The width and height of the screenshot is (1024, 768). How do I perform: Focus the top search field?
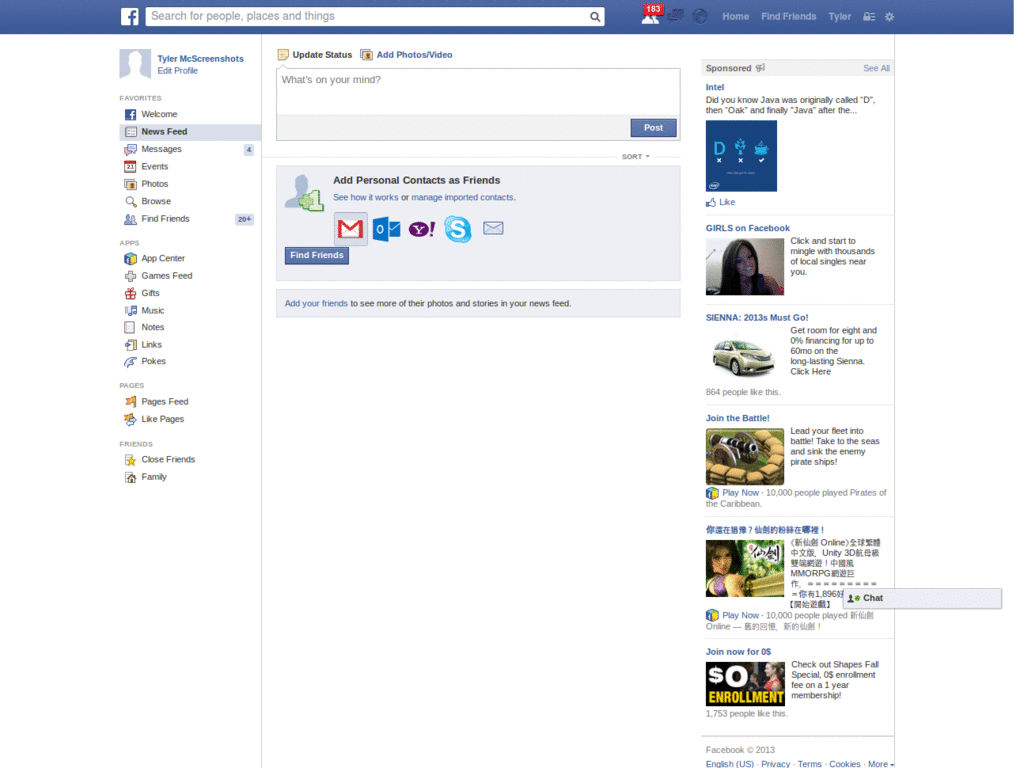[x=375, y=16]
